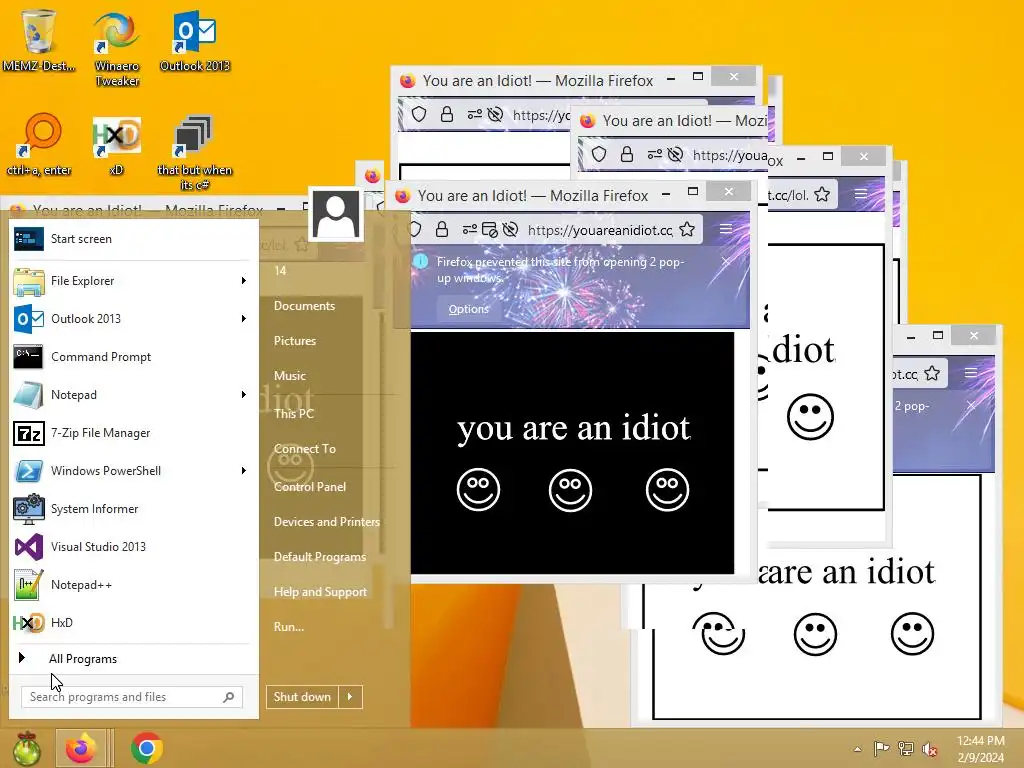
Task: Open Music from Start menu right pane
Action: 290,376
